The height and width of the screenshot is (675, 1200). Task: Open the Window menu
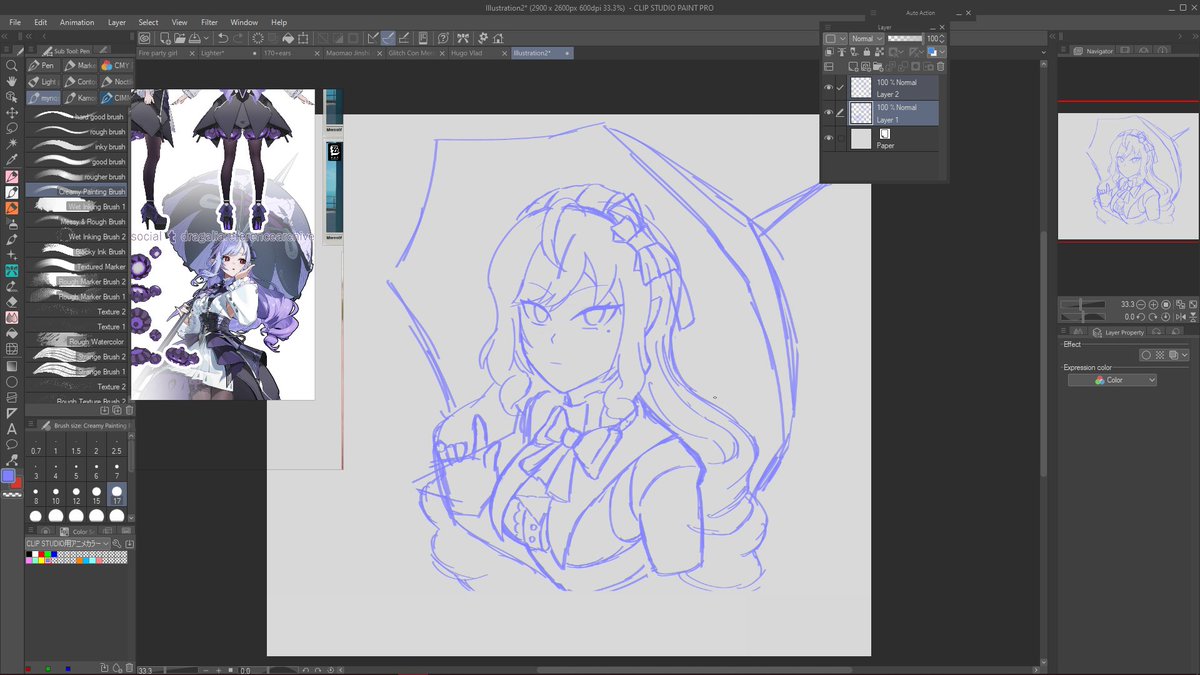[244, 22]
